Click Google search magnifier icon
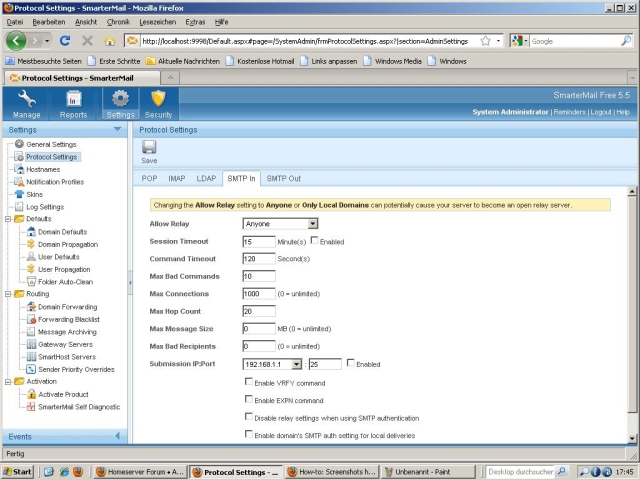The height and width of the screenshot is (480, 640). [x=626, y=41]
